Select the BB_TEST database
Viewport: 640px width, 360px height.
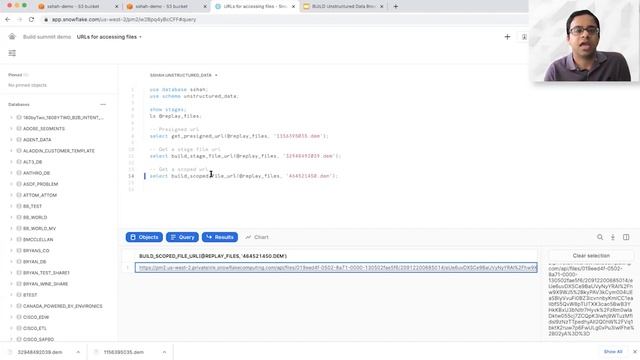click(x=32, y=206)
